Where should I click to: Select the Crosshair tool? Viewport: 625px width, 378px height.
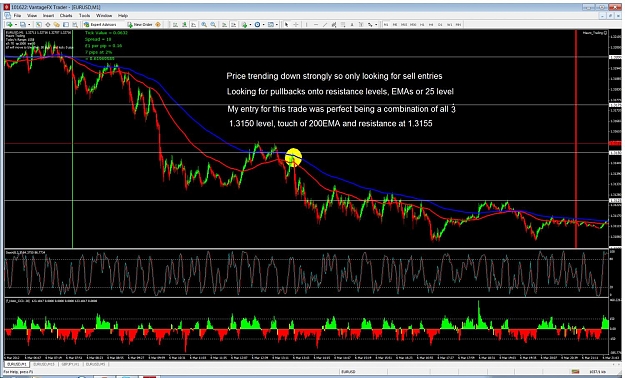pos(296,25)
